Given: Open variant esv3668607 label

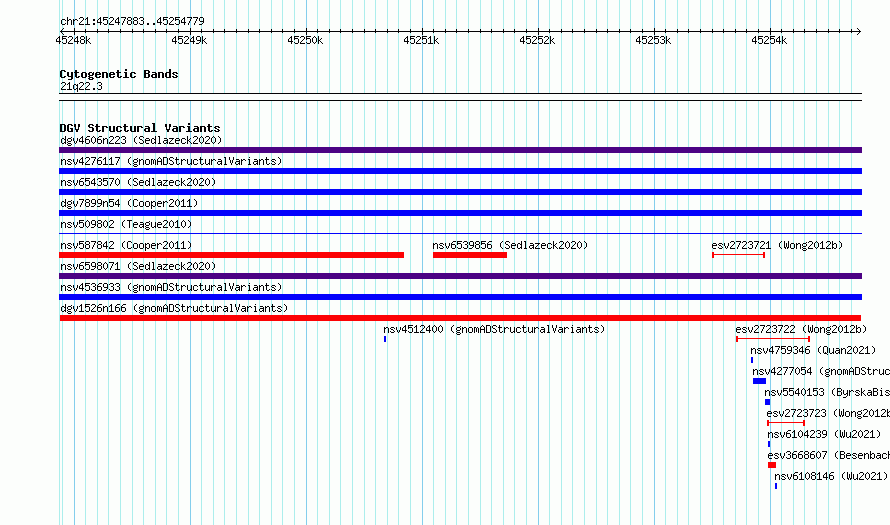Looking at the screenshot, I should (828, 455).
